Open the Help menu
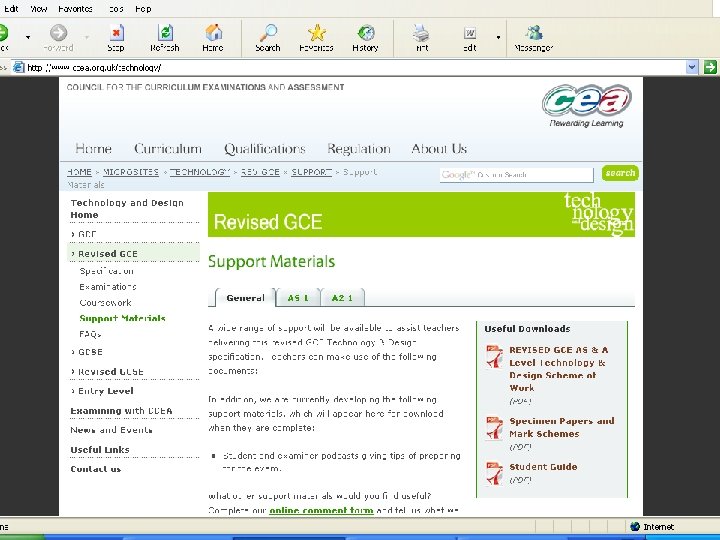 pos(143,9)
